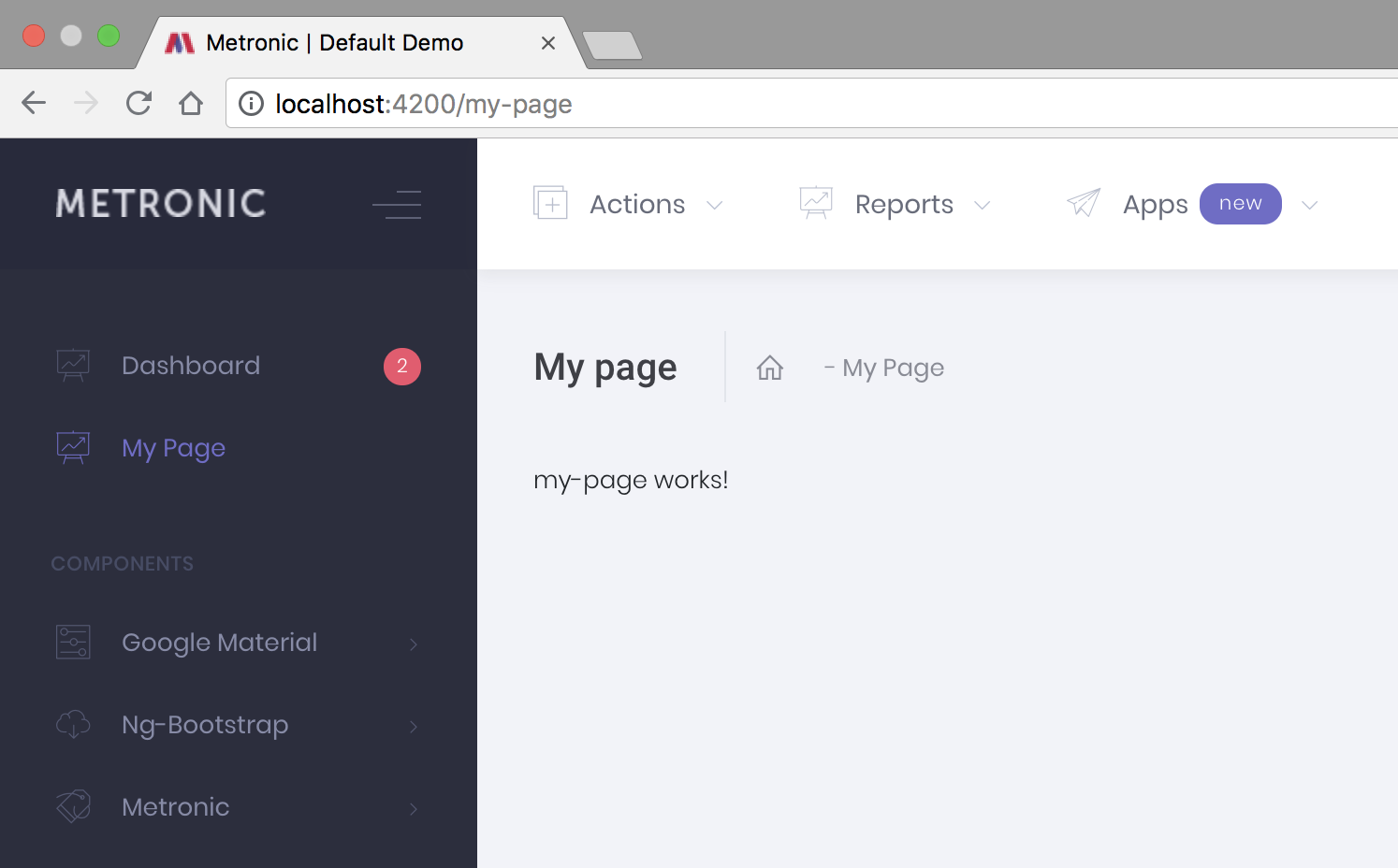The image size is (1398, 868).
Task: Expand the Actions dropdown chevron
Action: 715,205
